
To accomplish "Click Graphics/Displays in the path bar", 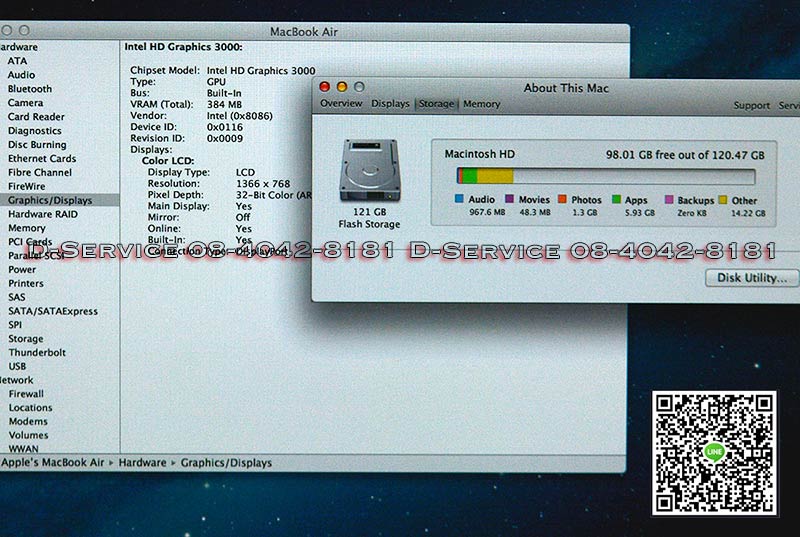I will tap(226, 463).
